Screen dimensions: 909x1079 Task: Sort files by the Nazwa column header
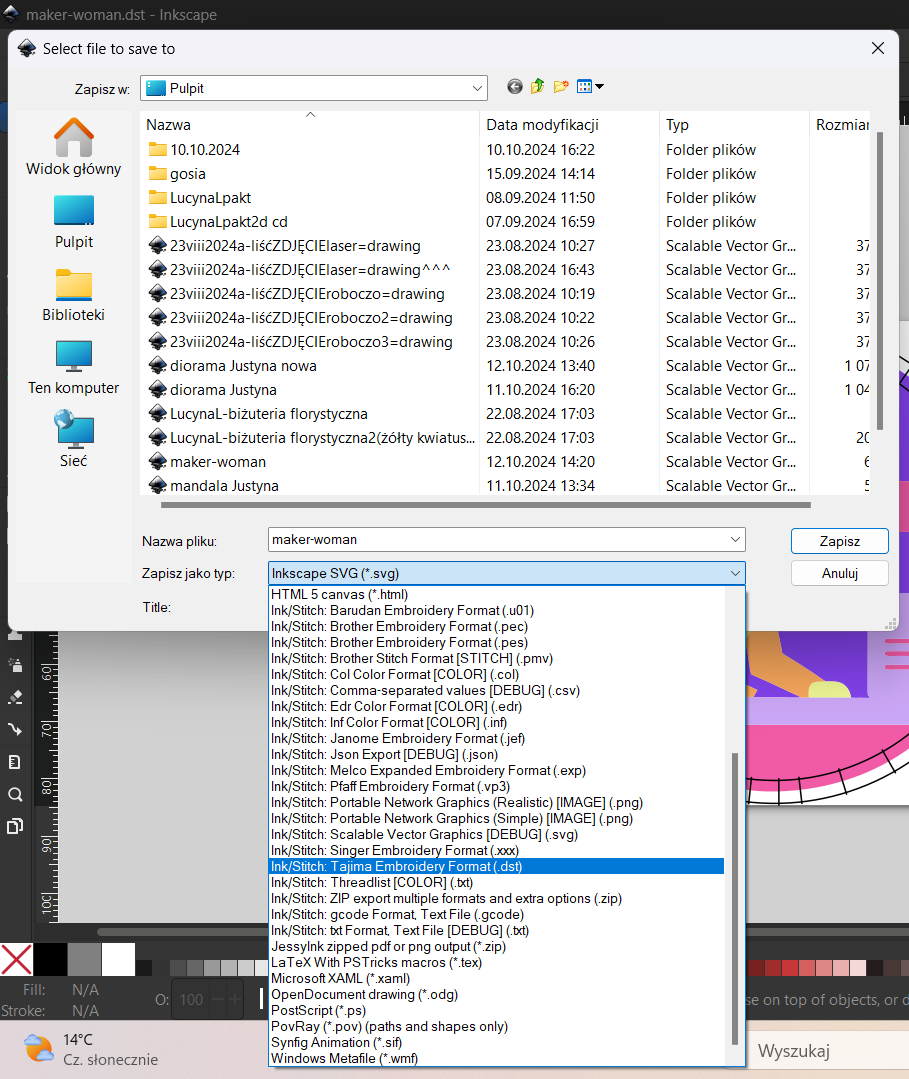[x=310, y=125]
